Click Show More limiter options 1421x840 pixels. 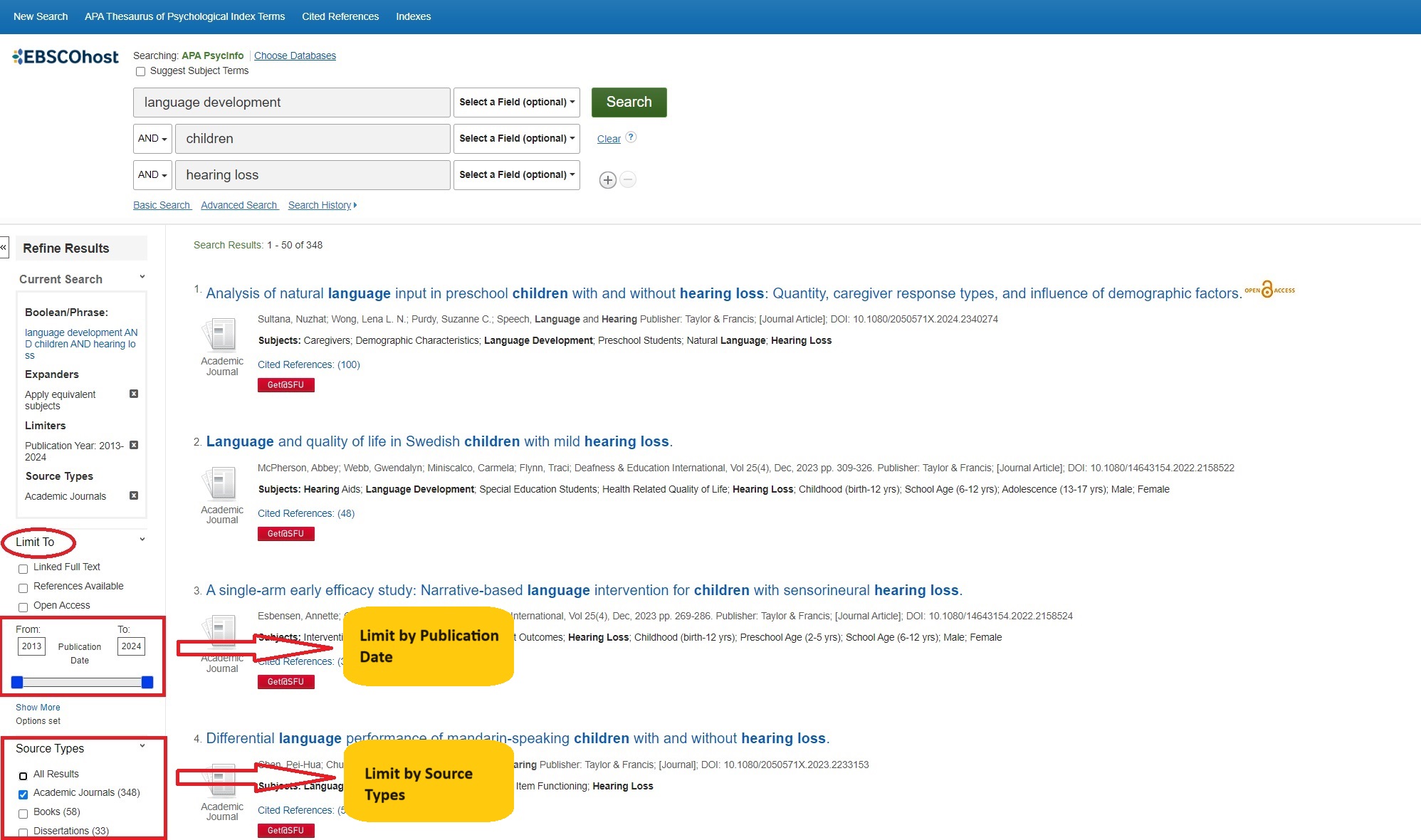(38, 708)
